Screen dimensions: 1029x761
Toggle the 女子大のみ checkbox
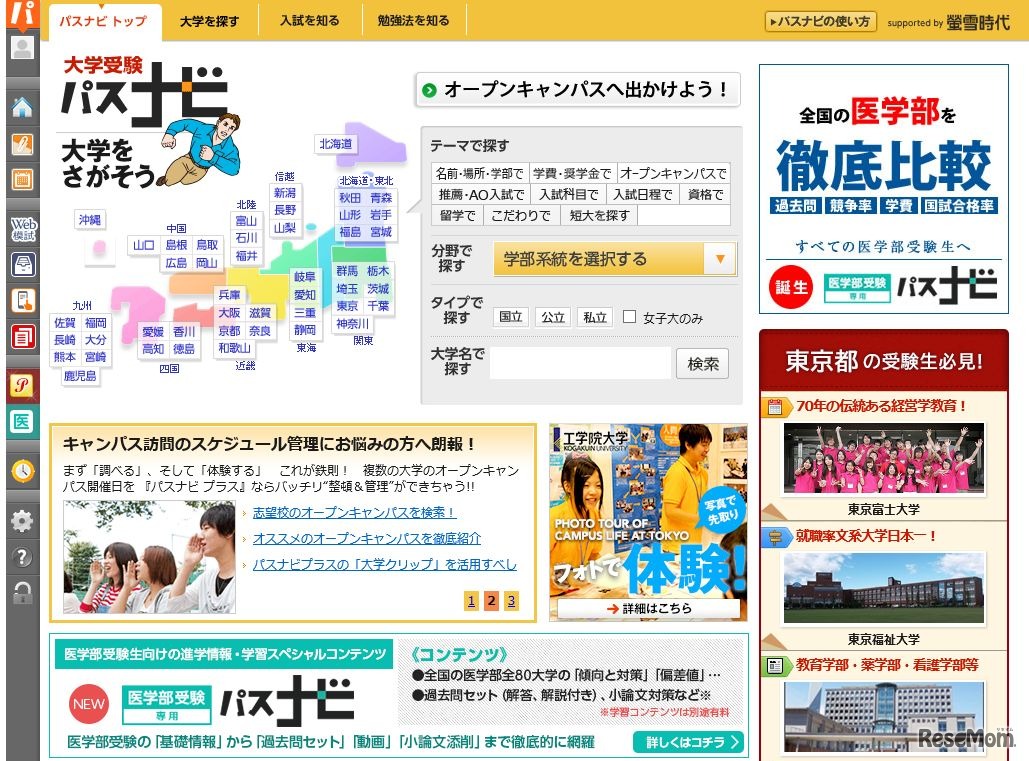pos(629,317)
